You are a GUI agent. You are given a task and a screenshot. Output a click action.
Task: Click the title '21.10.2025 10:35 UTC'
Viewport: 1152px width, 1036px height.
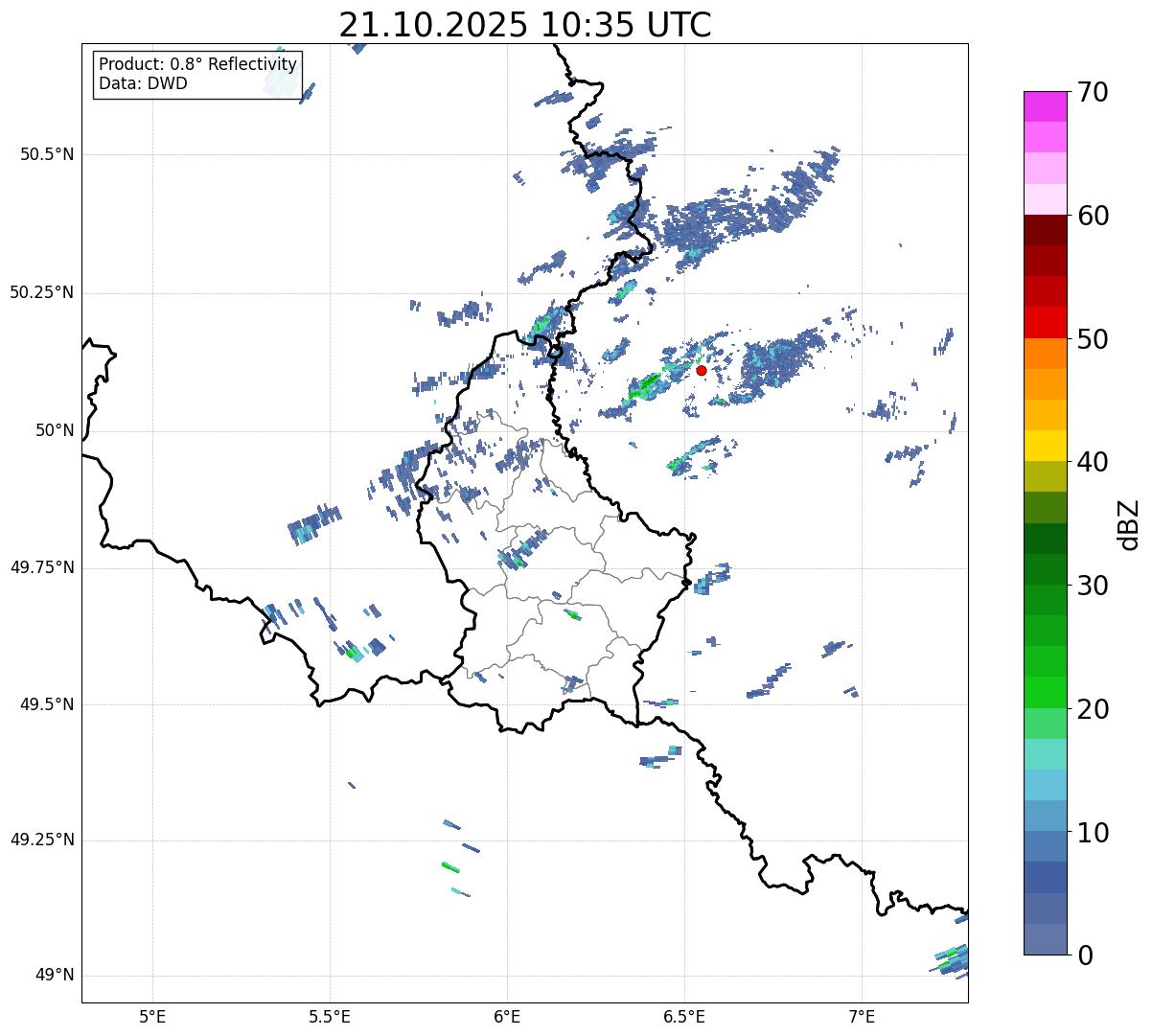point(525,25)
